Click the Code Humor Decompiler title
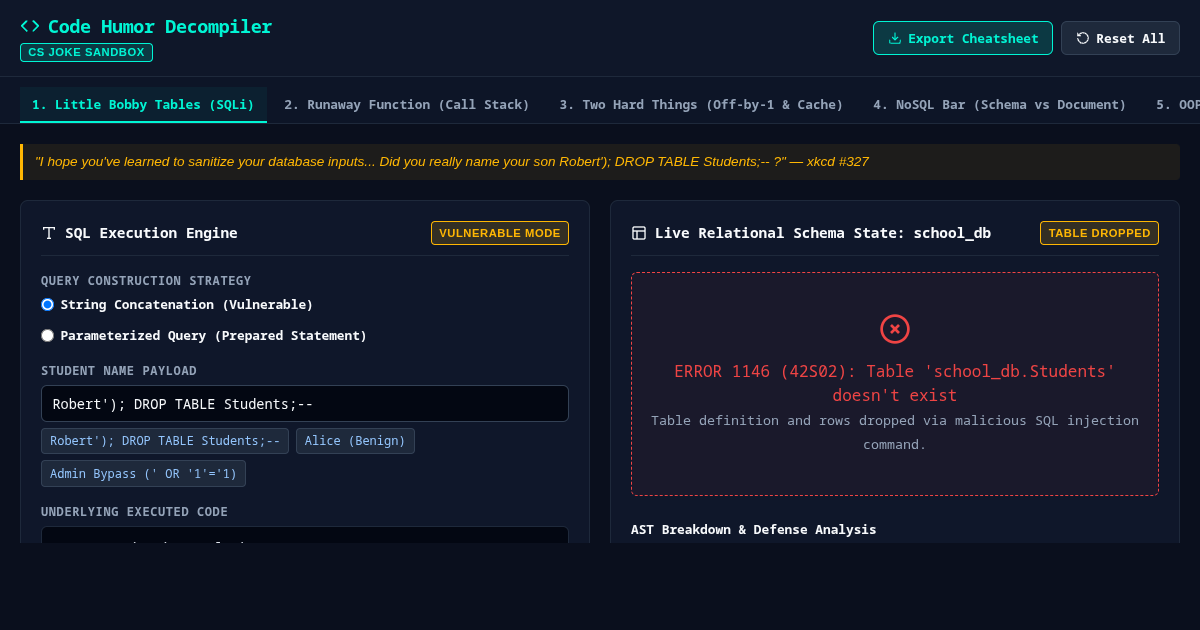This screenshot has height=630, width=1200. 160,26
